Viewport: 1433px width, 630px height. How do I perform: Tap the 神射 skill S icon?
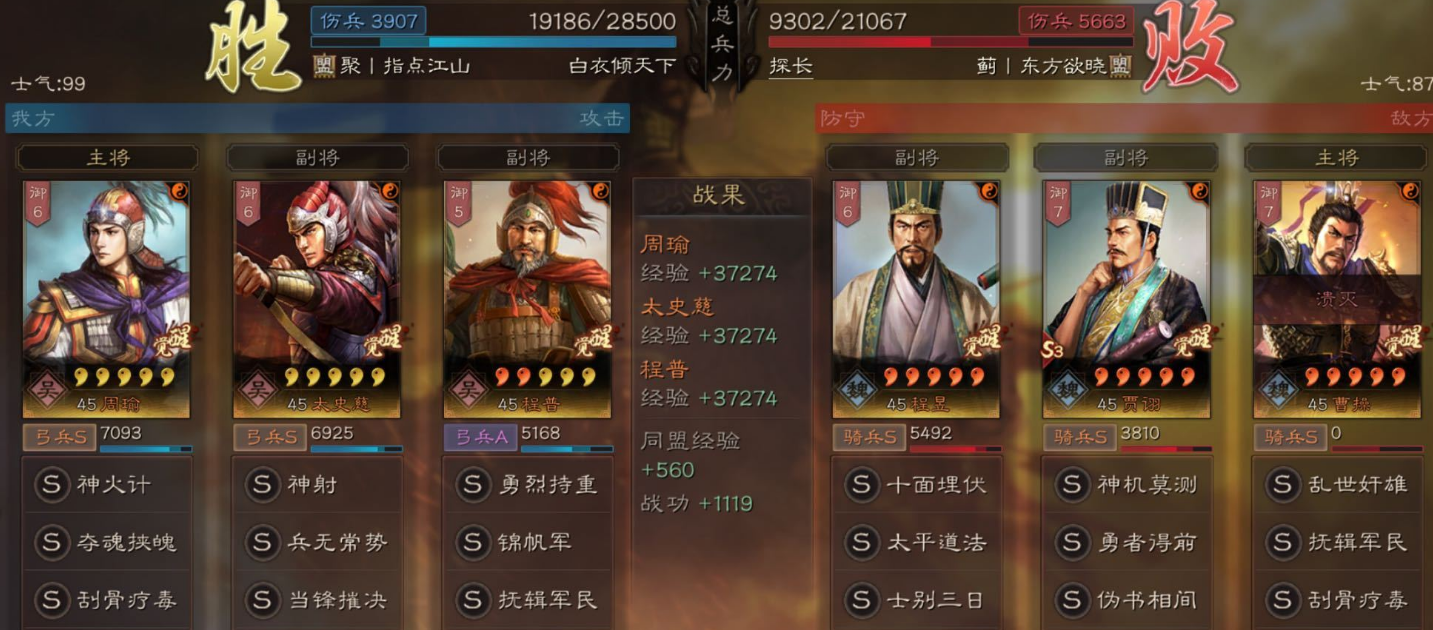pos(262,485)
